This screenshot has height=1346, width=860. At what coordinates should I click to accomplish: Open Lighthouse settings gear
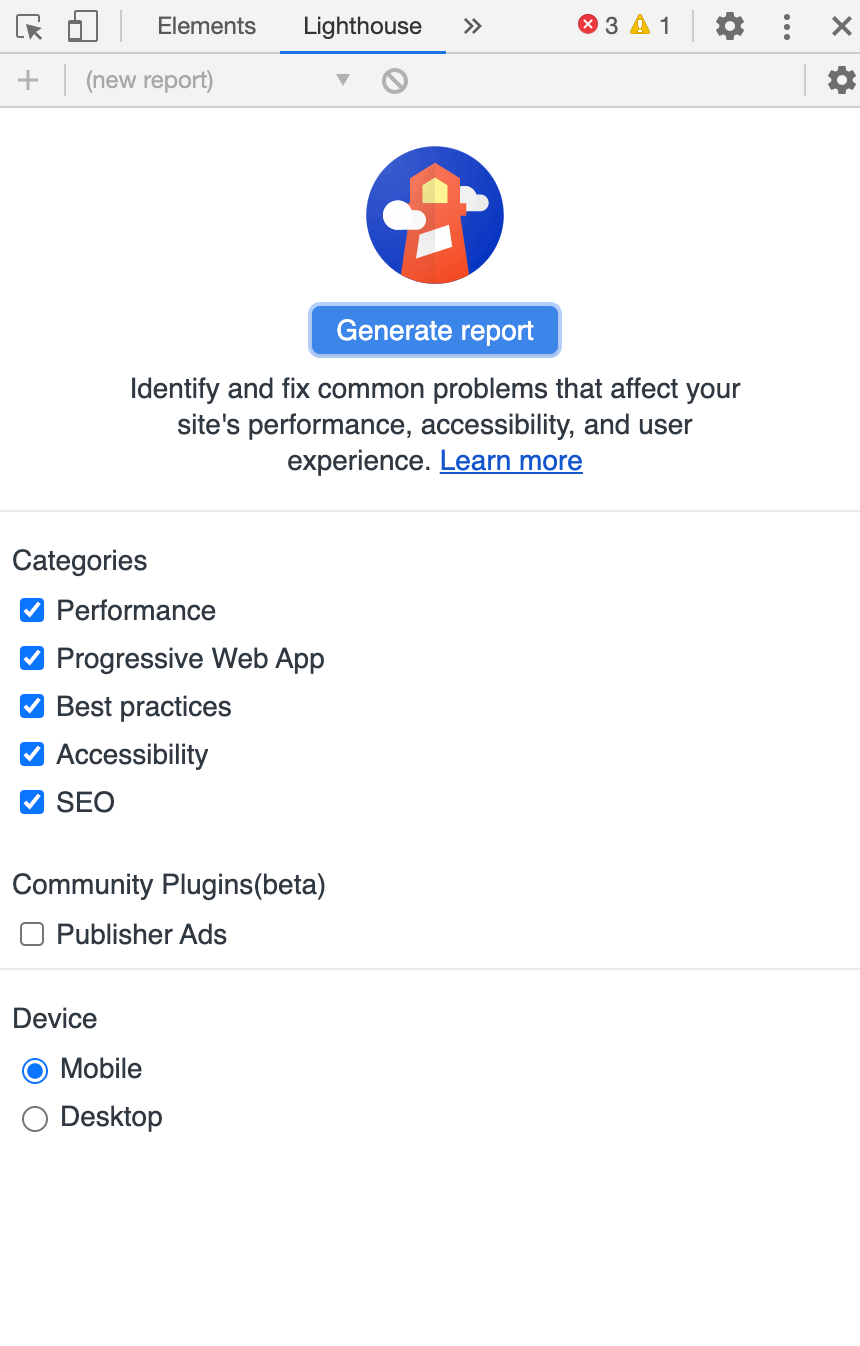click(842, 80)
